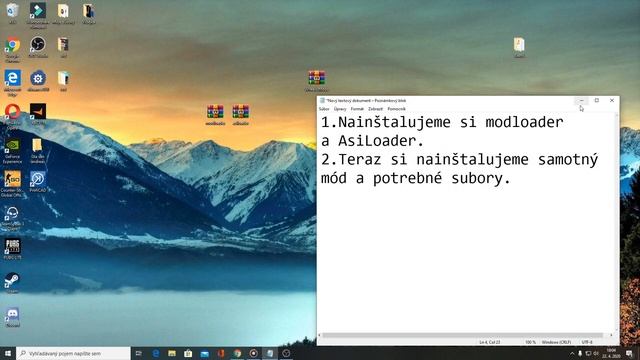Open the TeamSpeak 3 Client desktop shortcut
This screenshot has width=640, height=360.
pyautogui.click(x=13, y=218)
